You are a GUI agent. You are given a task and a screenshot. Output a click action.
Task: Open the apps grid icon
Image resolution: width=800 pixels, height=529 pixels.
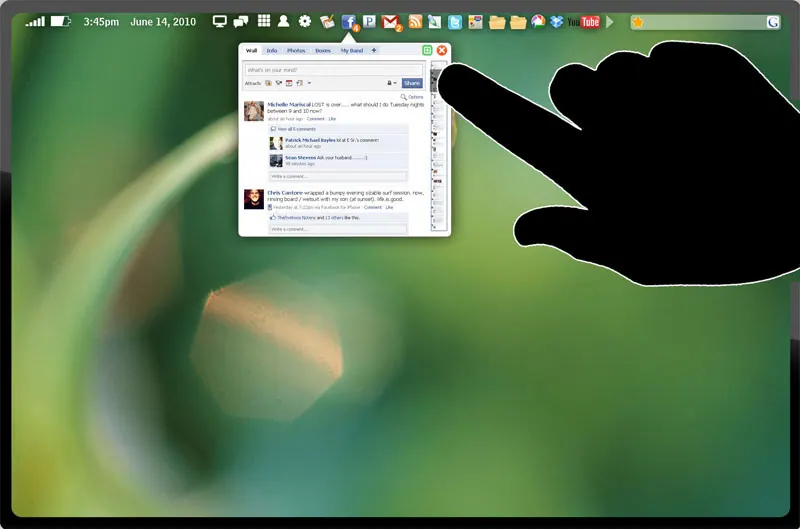pos(264,21)
